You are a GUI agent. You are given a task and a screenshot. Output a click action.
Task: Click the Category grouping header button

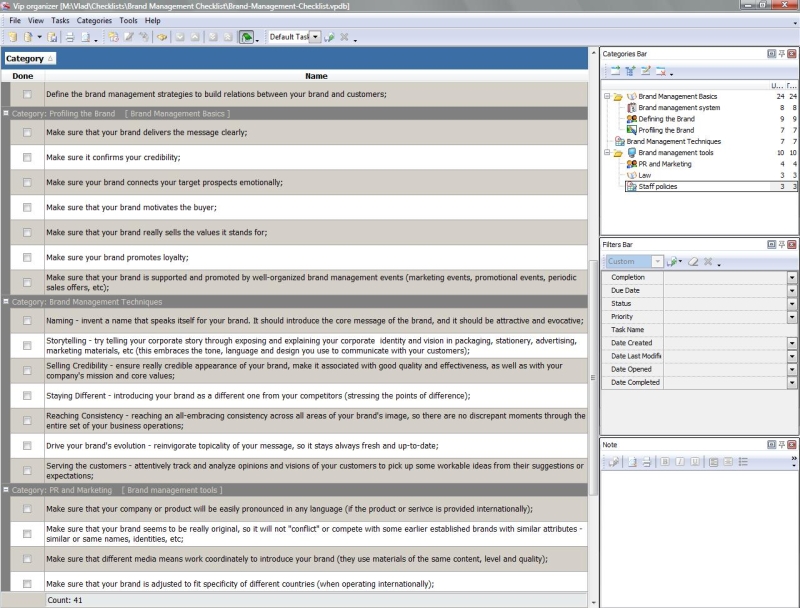[x=30, y=59]
